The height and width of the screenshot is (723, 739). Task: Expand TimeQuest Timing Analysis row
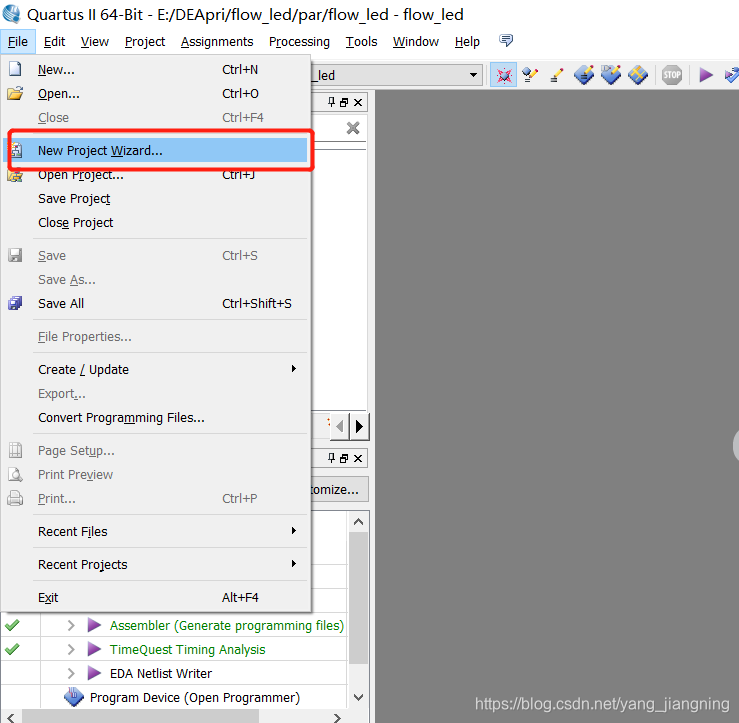click(71, 649)
